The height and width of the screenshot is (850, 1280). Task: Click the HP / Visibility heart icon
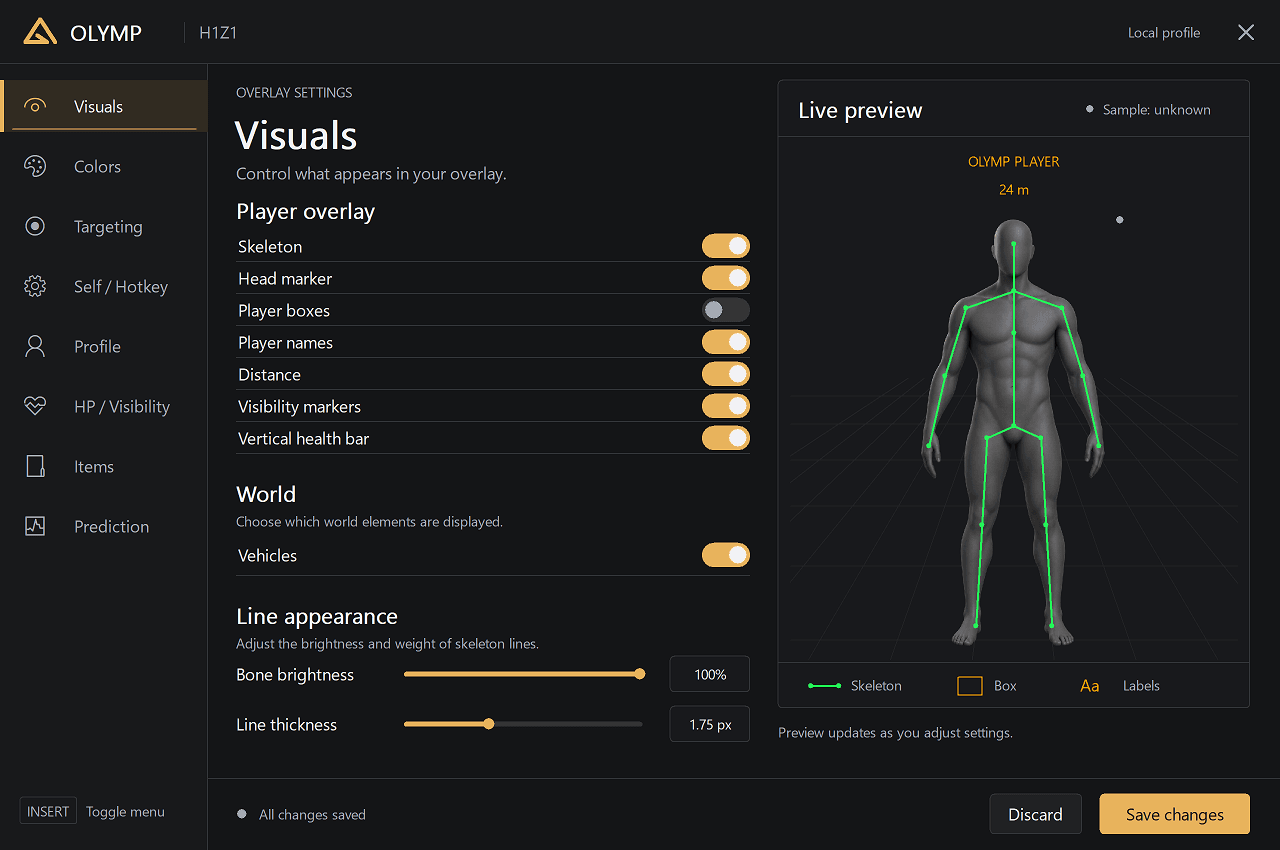tap(35, 406)
